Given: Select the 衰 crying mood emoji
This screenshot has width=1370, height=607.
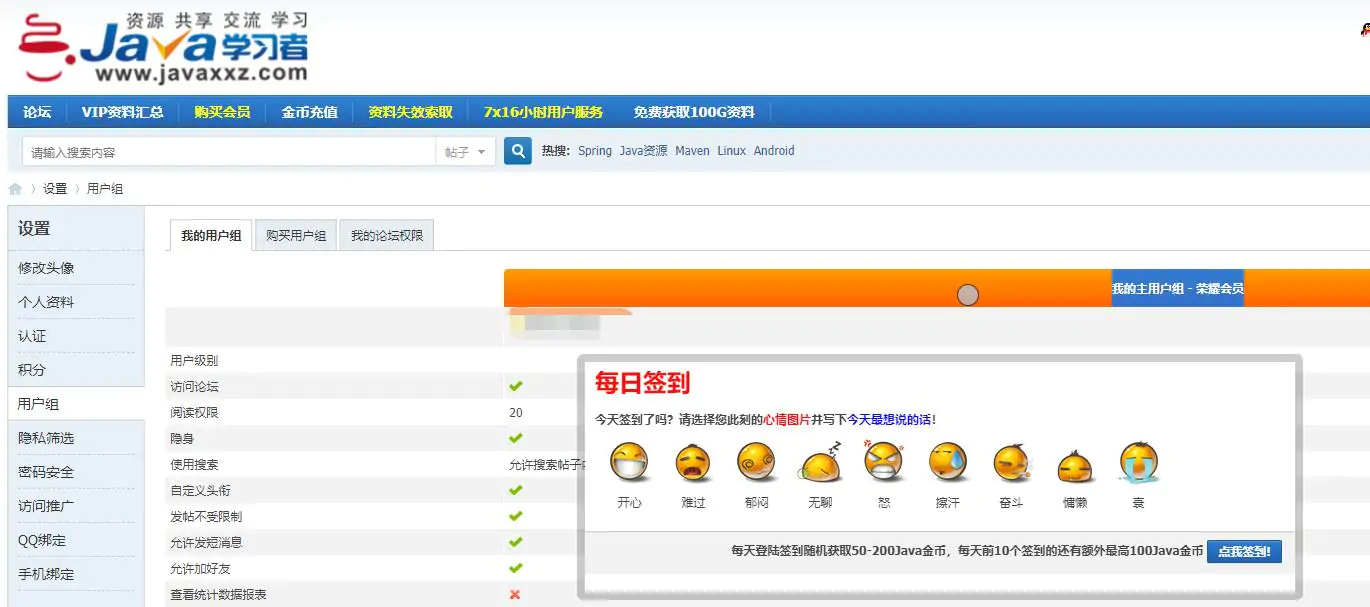Looking at the screenshot, I should click(1138, 463).
